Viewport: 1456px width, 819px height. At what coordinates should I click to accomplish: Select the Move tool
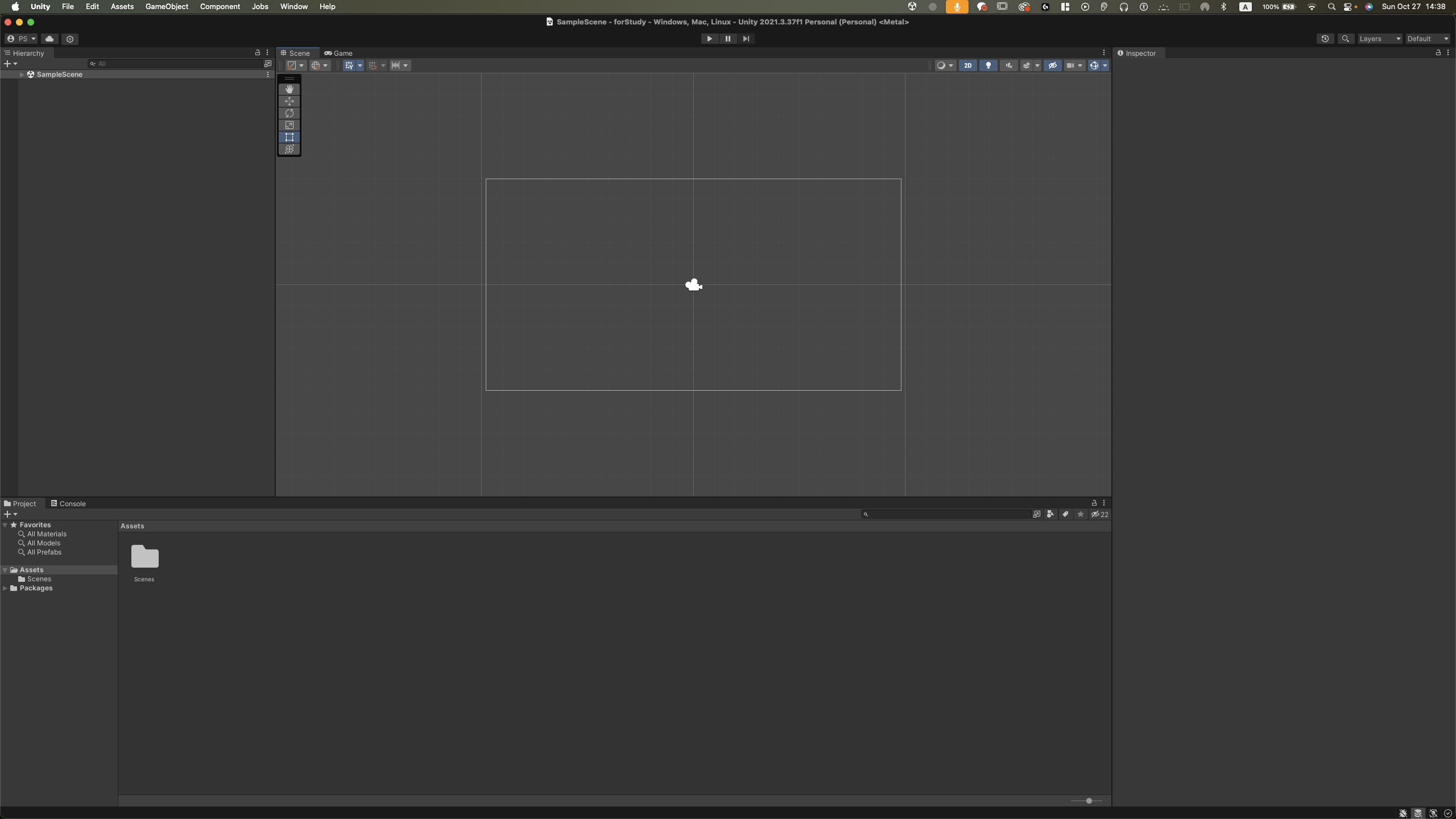[x=289, y=101]
